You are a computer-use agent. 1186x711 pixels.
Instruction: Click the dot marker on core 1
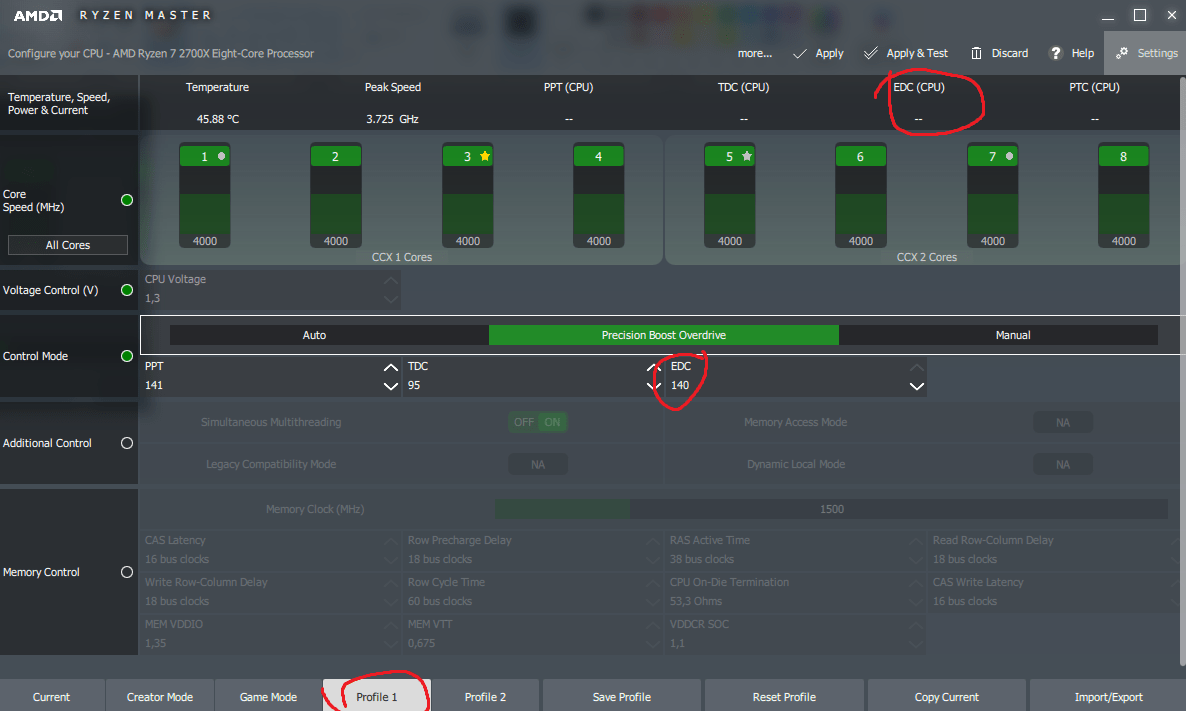pos(222,156)
